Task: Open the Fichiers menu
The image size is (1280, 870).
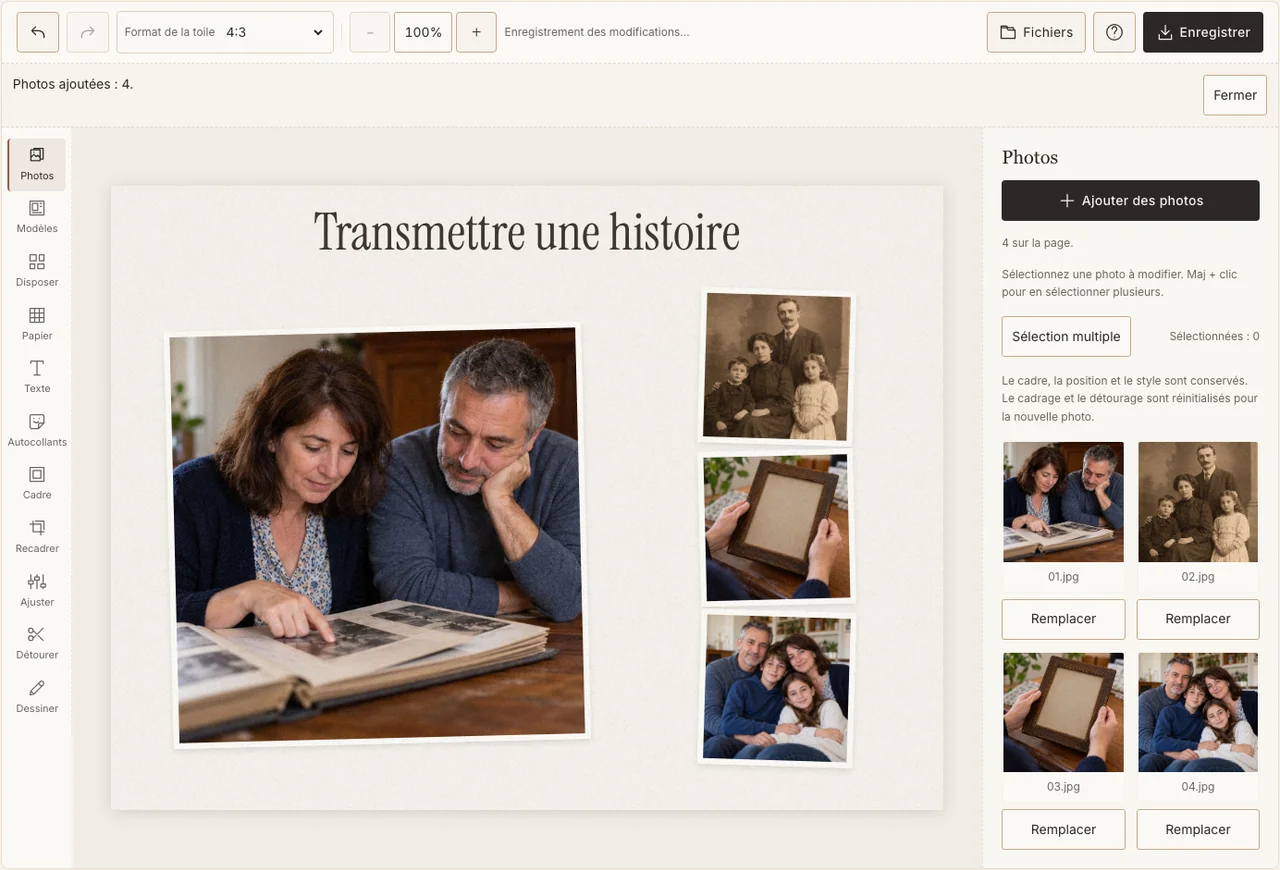Action: coord(1036,32)
